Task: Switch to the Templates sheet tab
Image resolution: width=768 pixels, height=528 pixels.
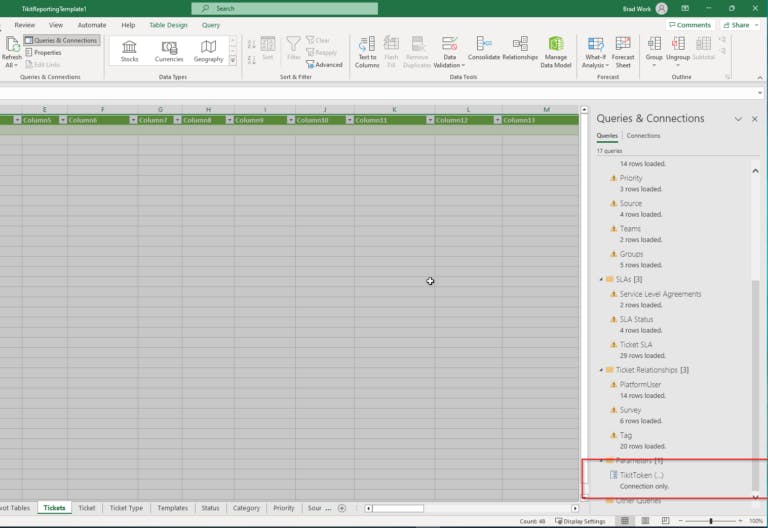Action: [x=172, y=508]
